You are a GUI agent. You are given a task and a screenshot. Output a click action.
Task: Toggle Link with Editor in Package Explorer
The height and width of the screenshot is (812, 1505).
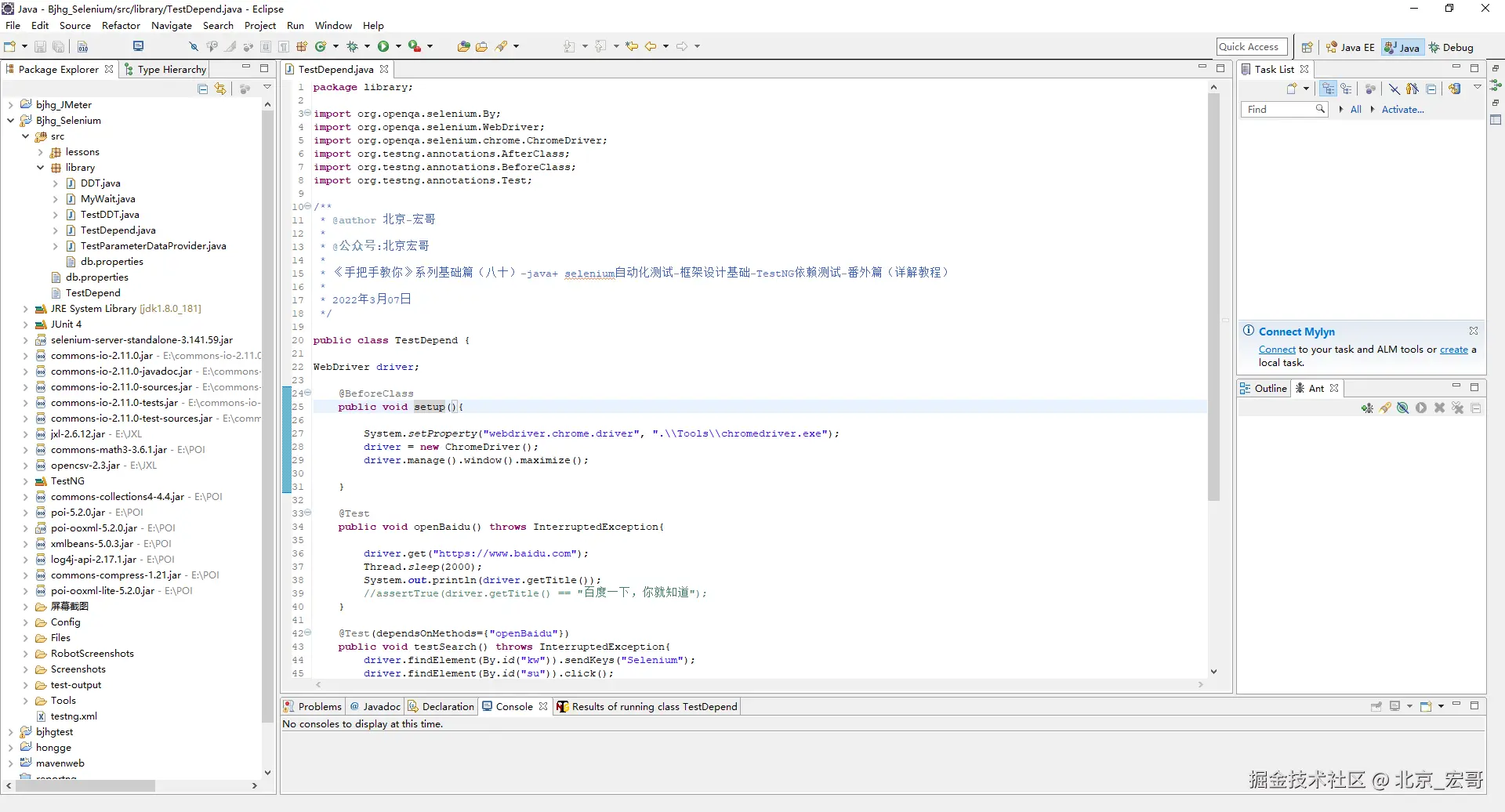coord(221,89)
